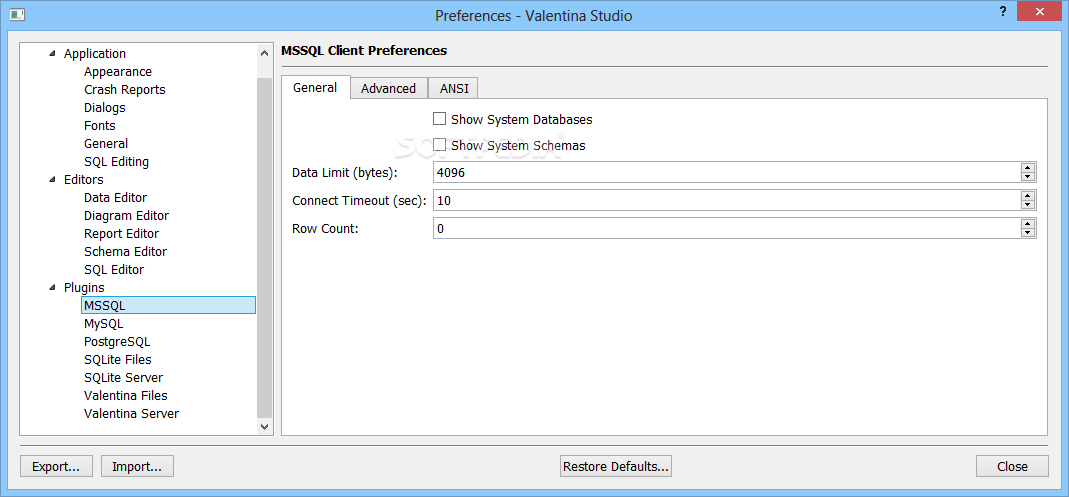This screenshot has width=1069, height=497.
Task: Click the Application group label
Action: point(95,54)
